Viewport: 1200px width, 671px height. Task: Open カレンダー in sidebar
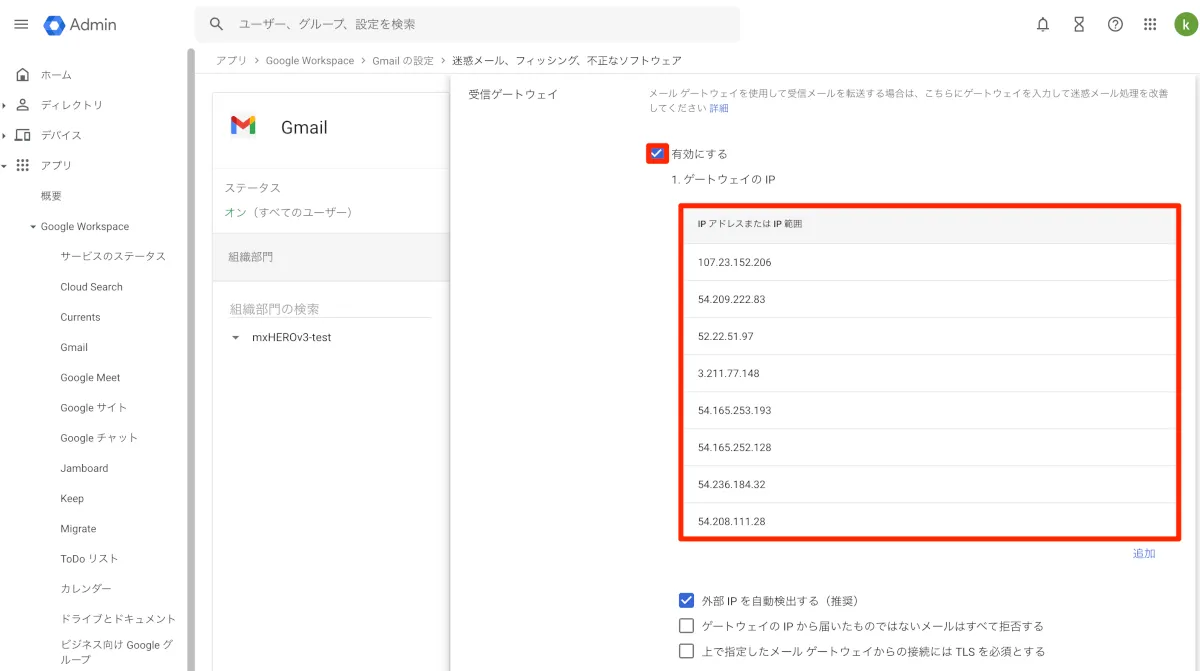(86, 589)
